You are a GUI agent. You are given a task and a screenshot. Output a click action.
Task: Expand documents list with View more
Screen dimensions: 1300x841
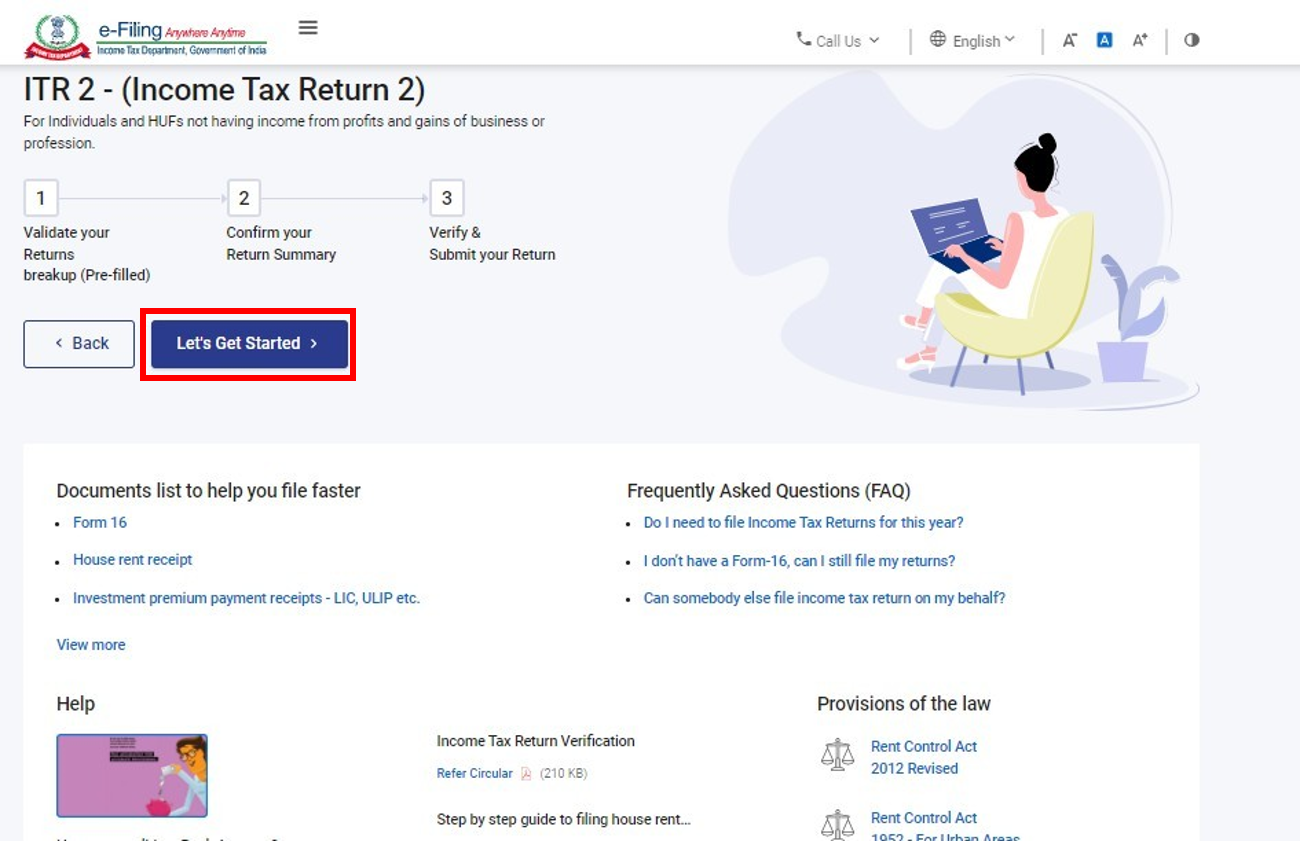pos(91,645)
